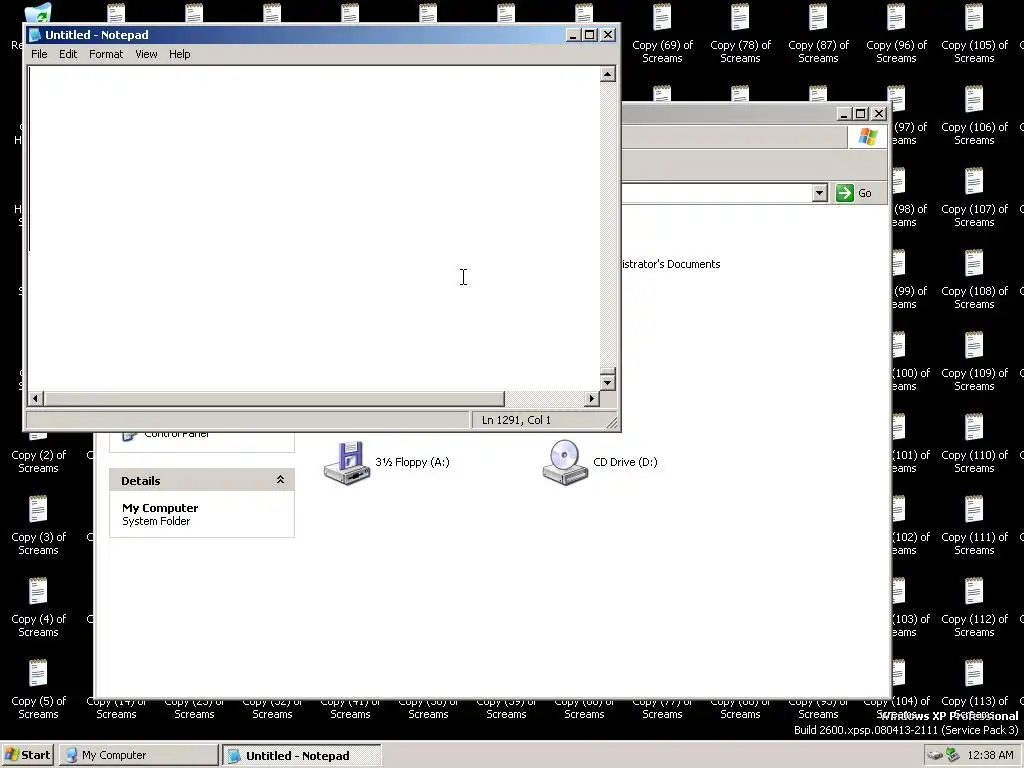Click the 12:38 AM clock in tray
This screenshot has width=1024, height=768.
click(x=991, y=755)
